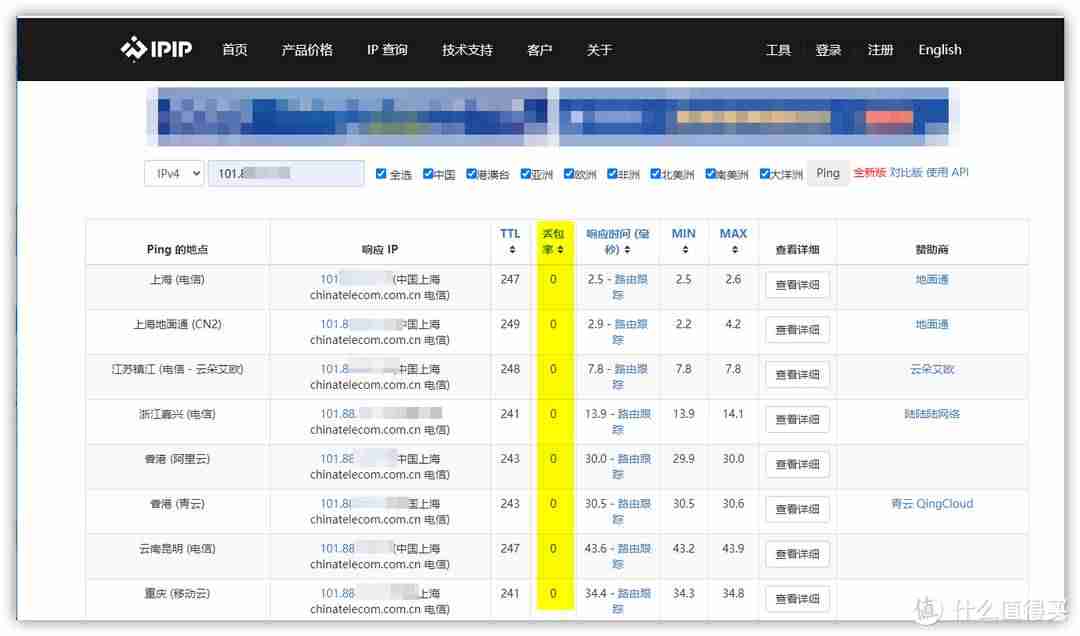Sort table by TTL column arrows
1080x636 pixels.
[x=512, y=250]
